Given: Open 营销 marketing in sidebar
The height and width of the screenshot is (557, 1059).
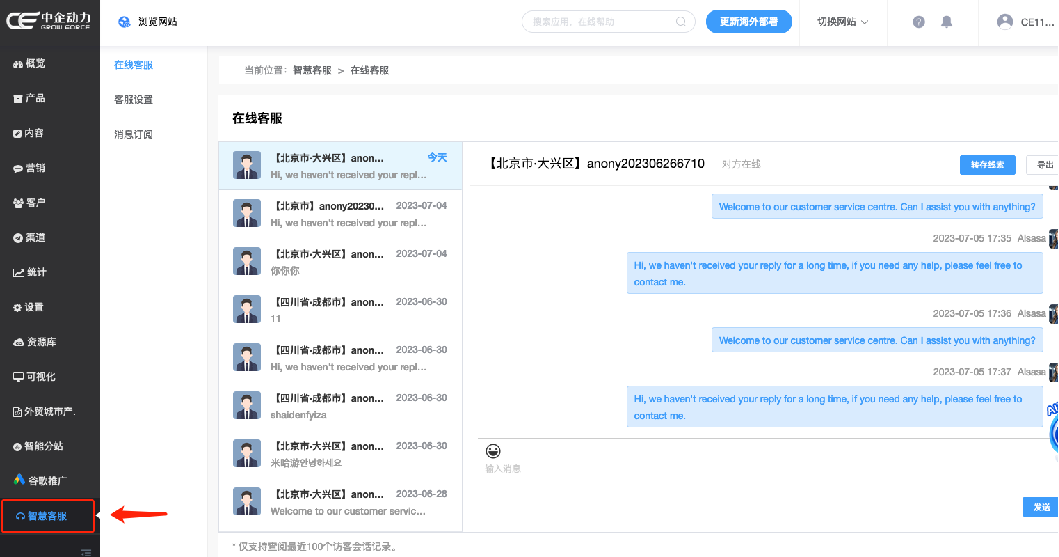Looking at the screenshot, I should (x=29, y=168).
